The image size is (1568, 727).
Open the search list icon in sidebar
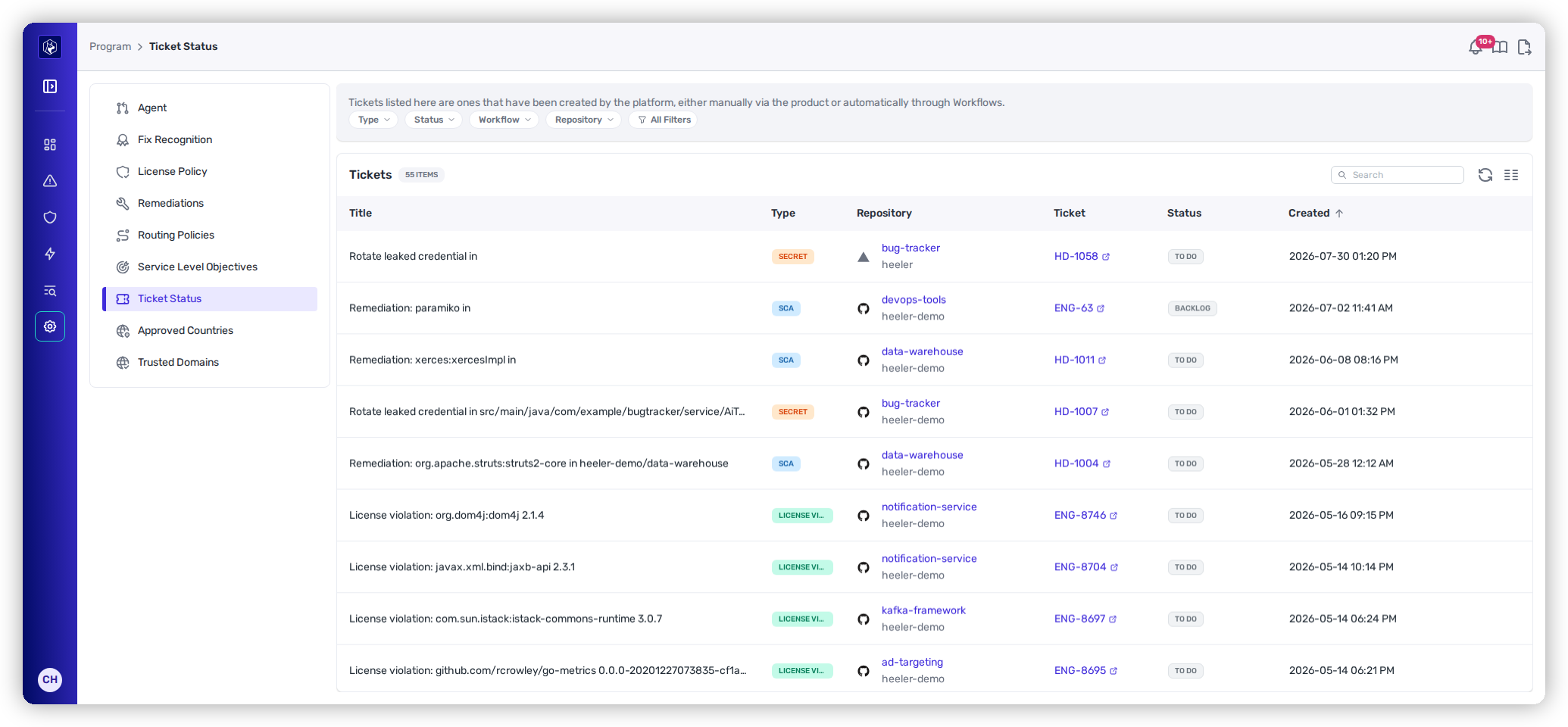click(50, 291)
